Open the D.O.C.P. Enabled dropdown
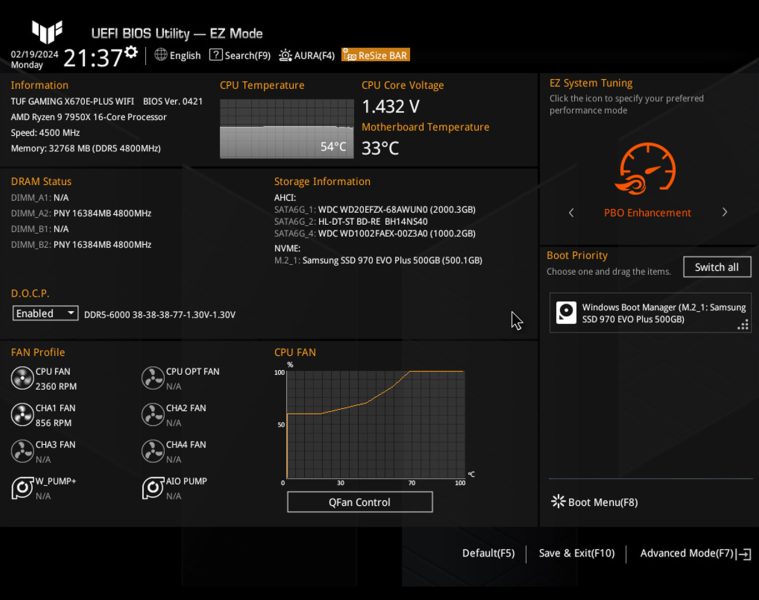This screenshot has height=600, width=759. coord(45,314)
